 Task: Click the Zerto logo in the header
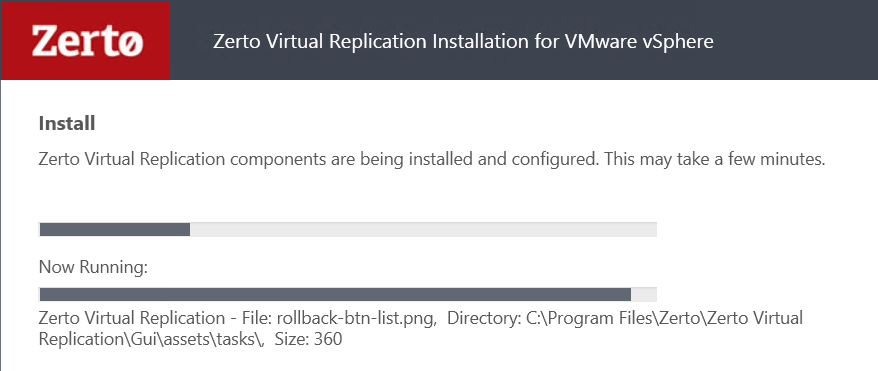click(85, 40)
